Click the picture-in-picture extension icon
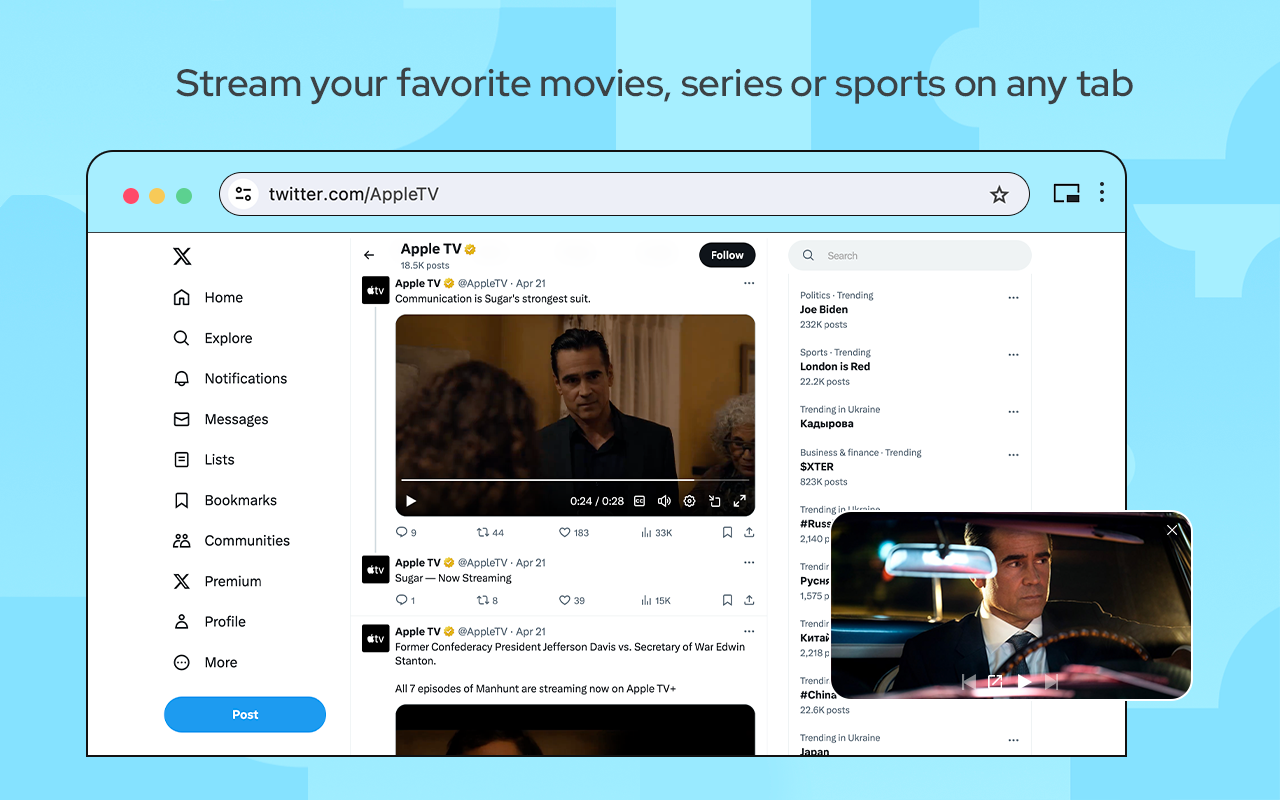 (1066, 194)
